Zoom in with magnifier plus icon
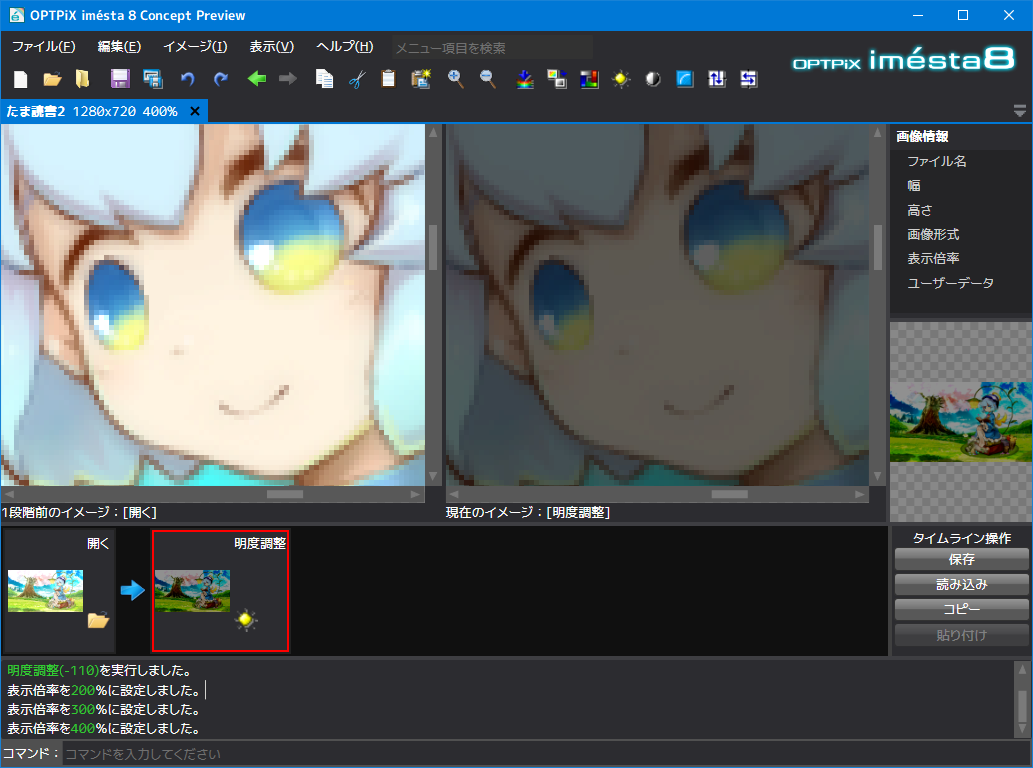The image size is (1033, 768). point(455,80)
